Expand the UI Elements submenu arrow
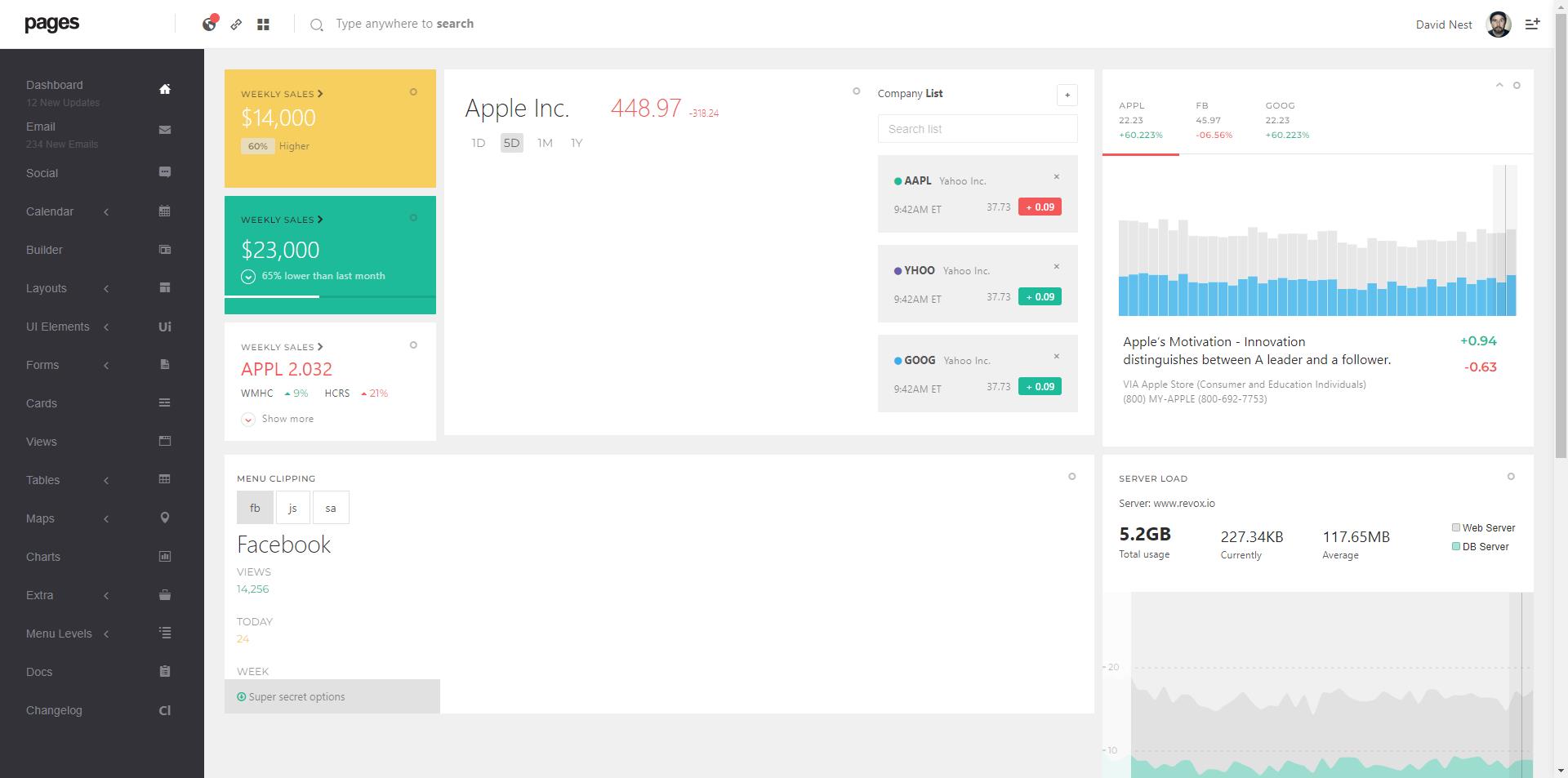This screenshot has width=1568, height=778. [106, 327]
